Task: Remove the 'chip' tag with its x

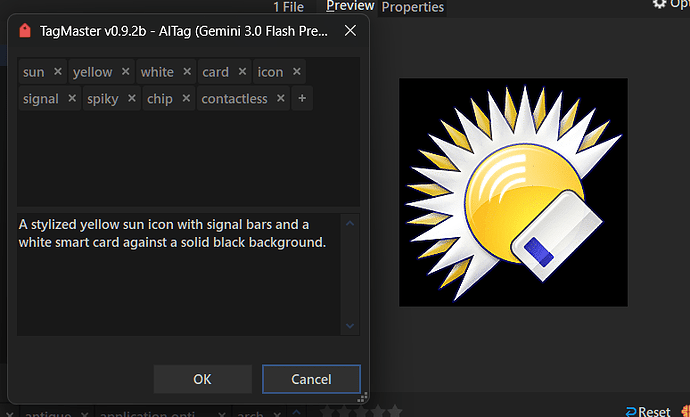Action: [186, 99]
